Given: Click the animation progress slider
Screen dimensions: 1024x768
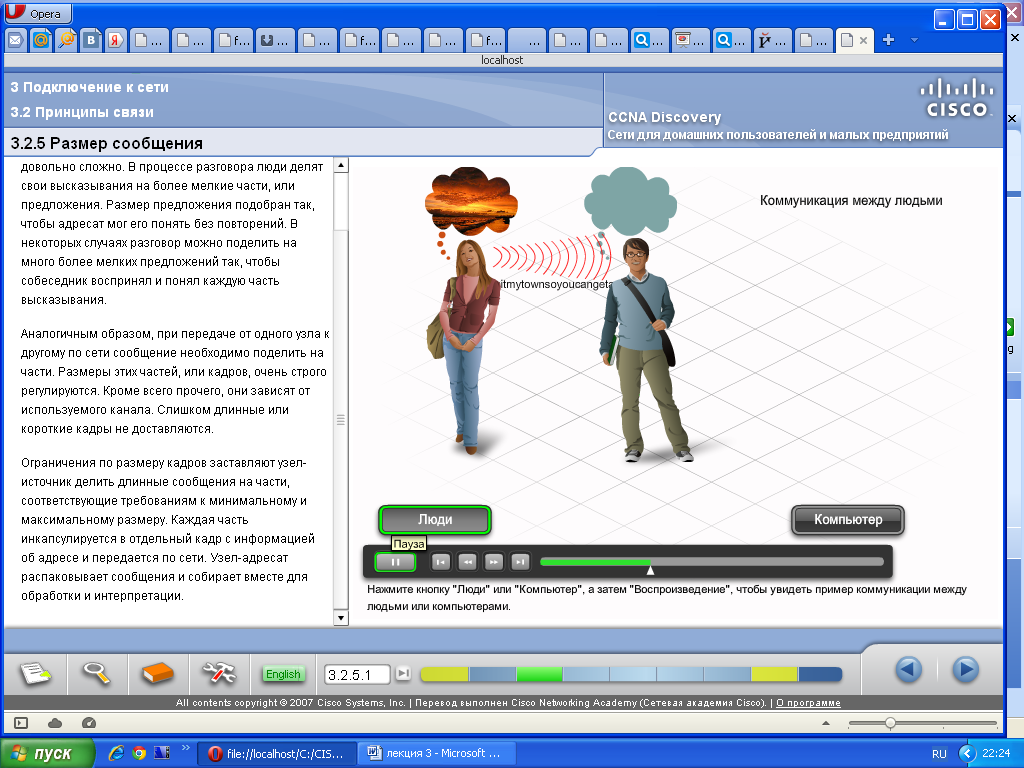Looking at the screenshot, I should point(712,562).
